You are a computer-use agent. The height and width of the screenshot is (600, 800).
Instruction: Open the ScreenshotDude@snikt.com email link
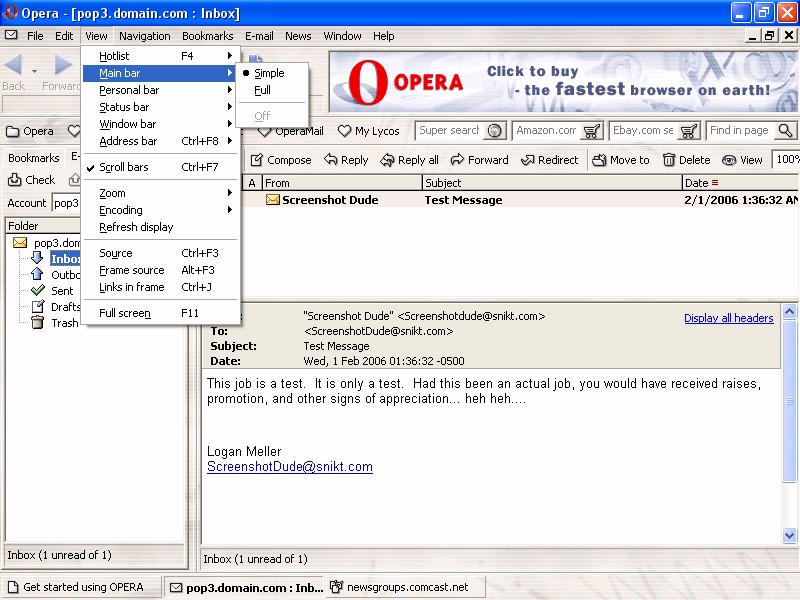pyautogui.click(x=289, y=467)
